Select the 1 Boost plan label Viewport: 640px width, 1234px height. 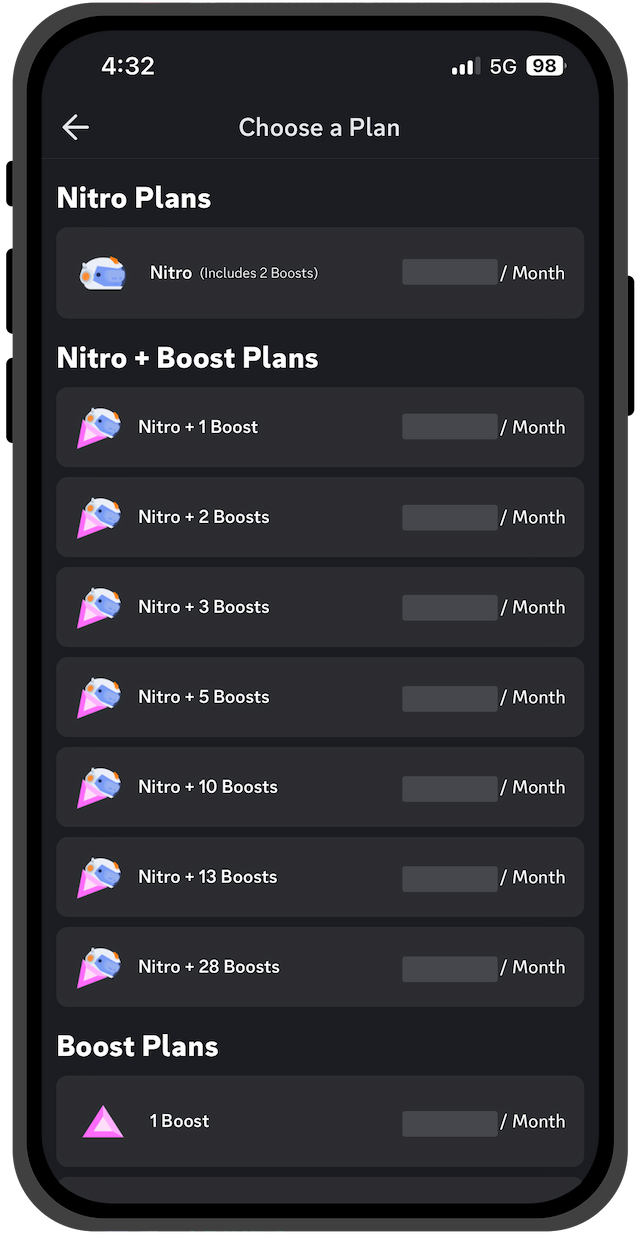[x=180, y=1121]
